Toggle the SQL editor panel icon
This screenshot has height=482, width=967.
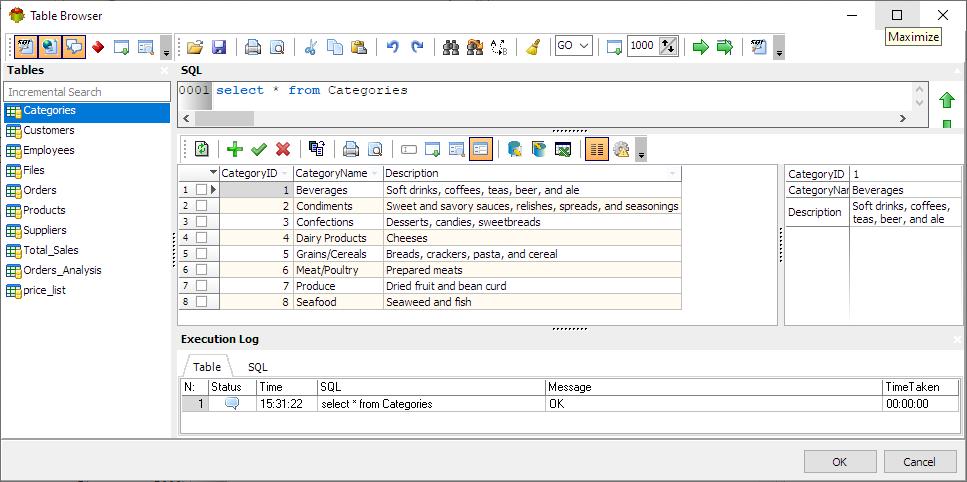click(25, 47)
